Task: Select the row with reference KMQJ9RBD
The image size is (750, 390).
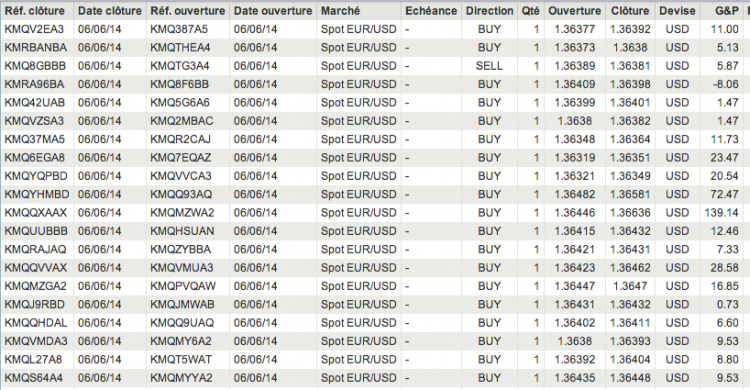Action: pyautogui.click(x=373, y=304)
